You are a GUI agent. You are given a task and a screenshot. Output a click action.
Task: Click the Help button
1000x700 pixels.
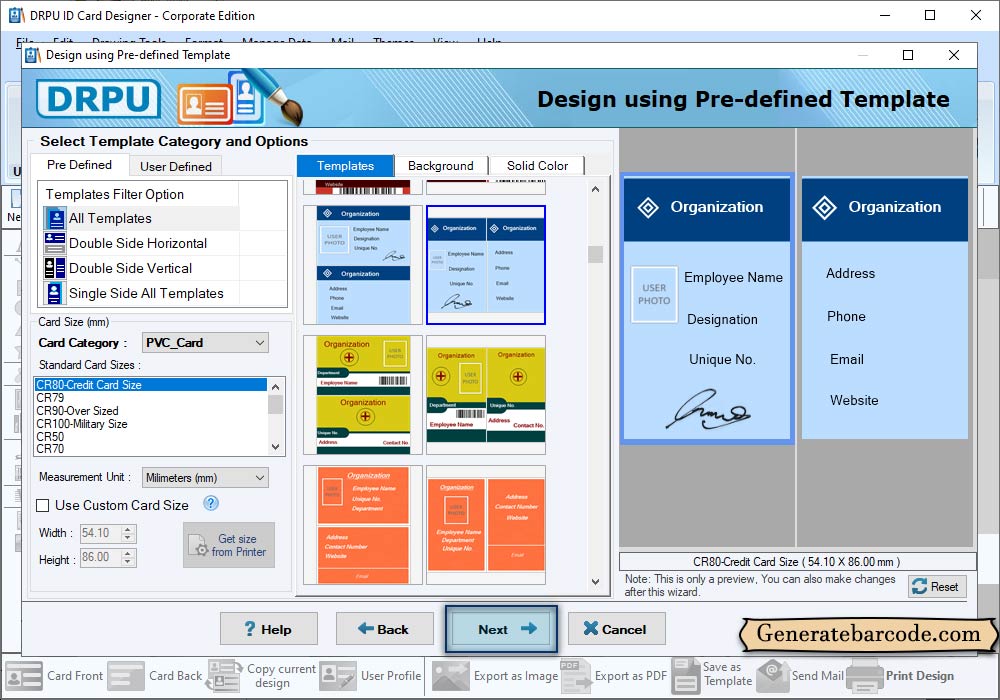point(268,629)
